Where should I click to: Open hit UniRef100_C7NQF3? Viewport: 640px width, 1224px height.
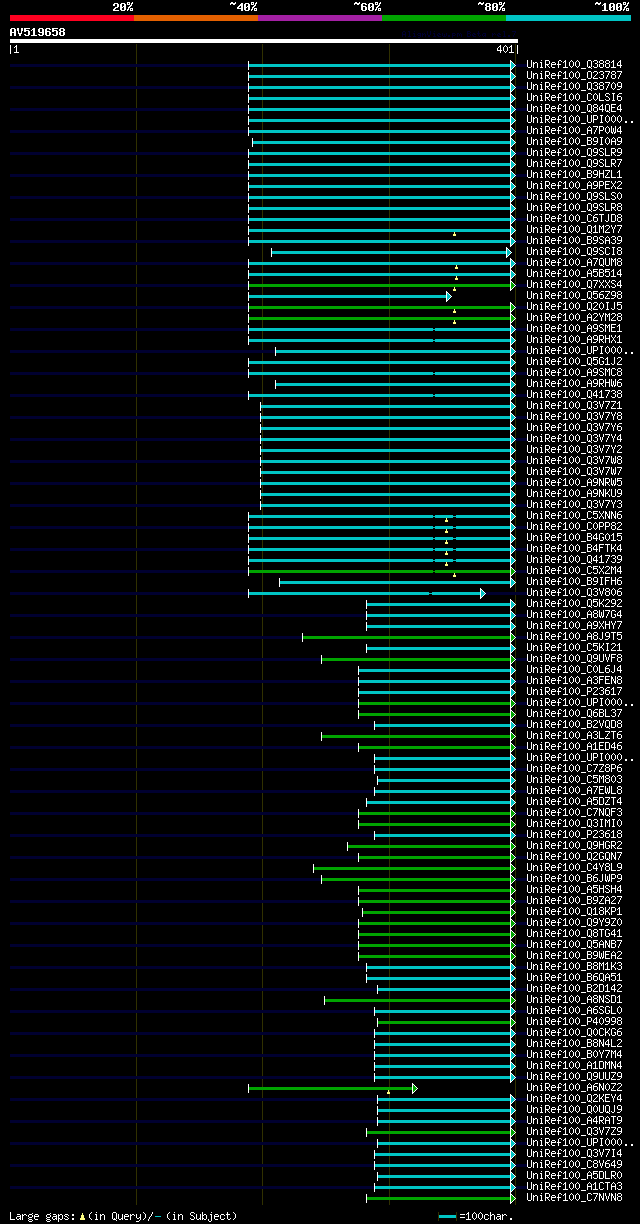click(x=574, y=813)
